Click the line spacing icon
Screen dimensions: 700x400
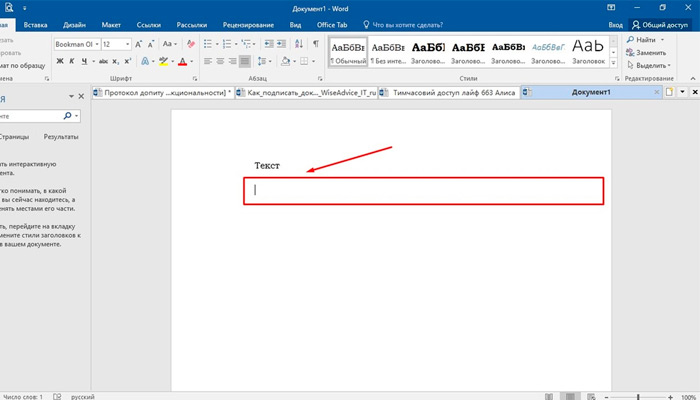tap(262, 61)
